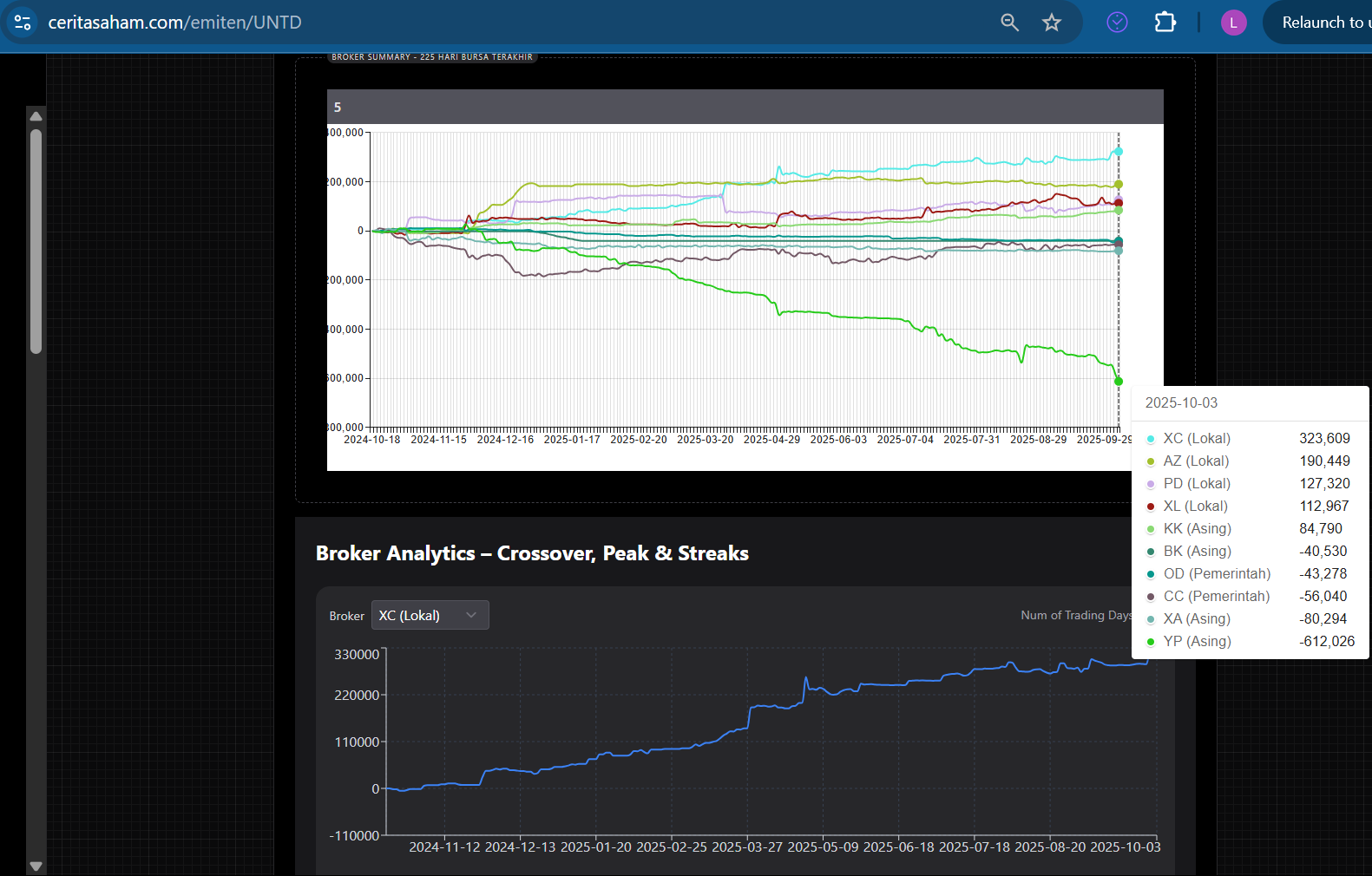Click the purple circular checkmark extension icon
Viewport: 1372px width, 876px height.
(x=1118, y=23)
